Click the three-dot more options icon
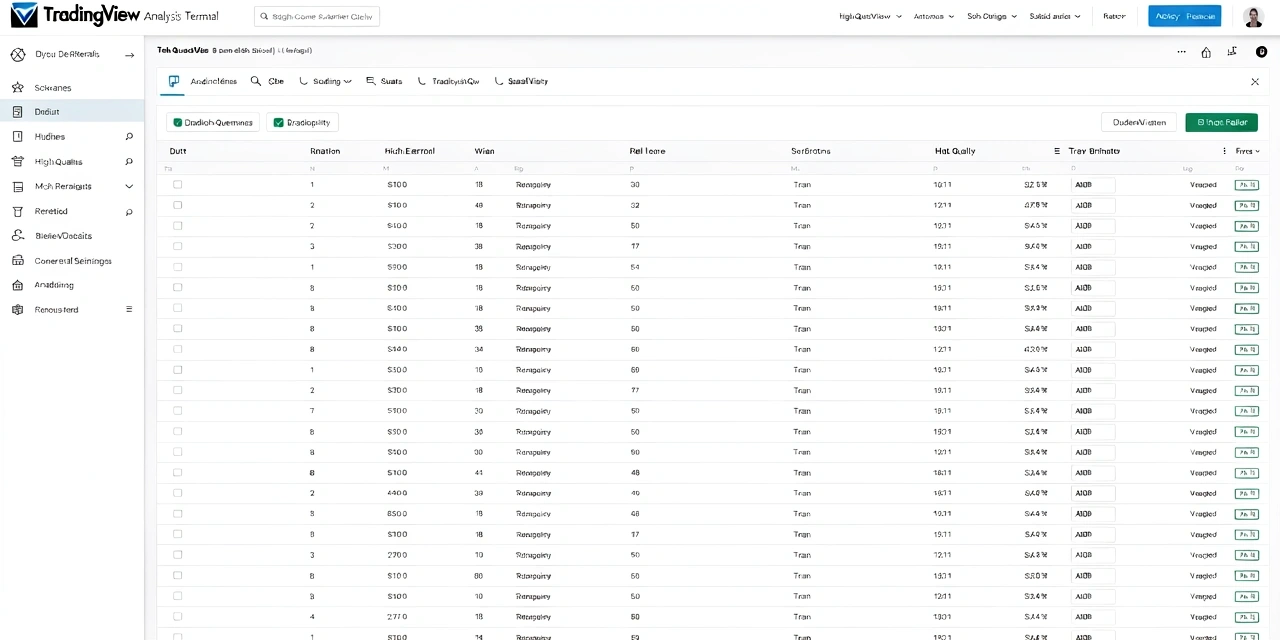1280x640 pixels. [x=1181, y=52]
